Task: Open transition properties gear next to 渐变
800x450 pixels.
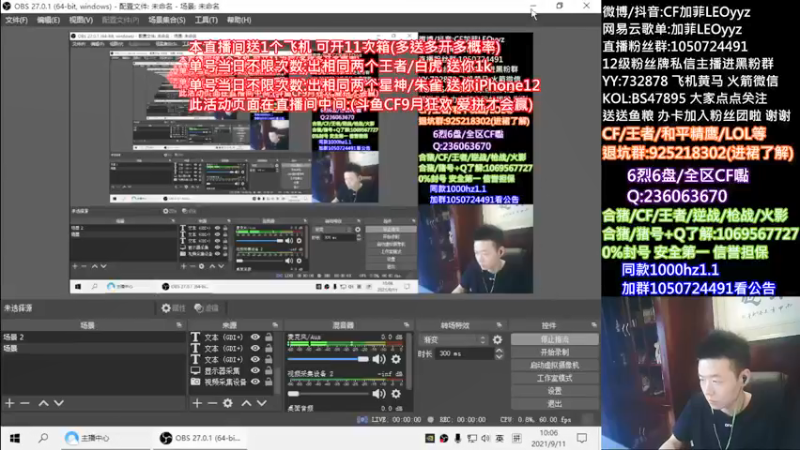Action: point(497,339)
